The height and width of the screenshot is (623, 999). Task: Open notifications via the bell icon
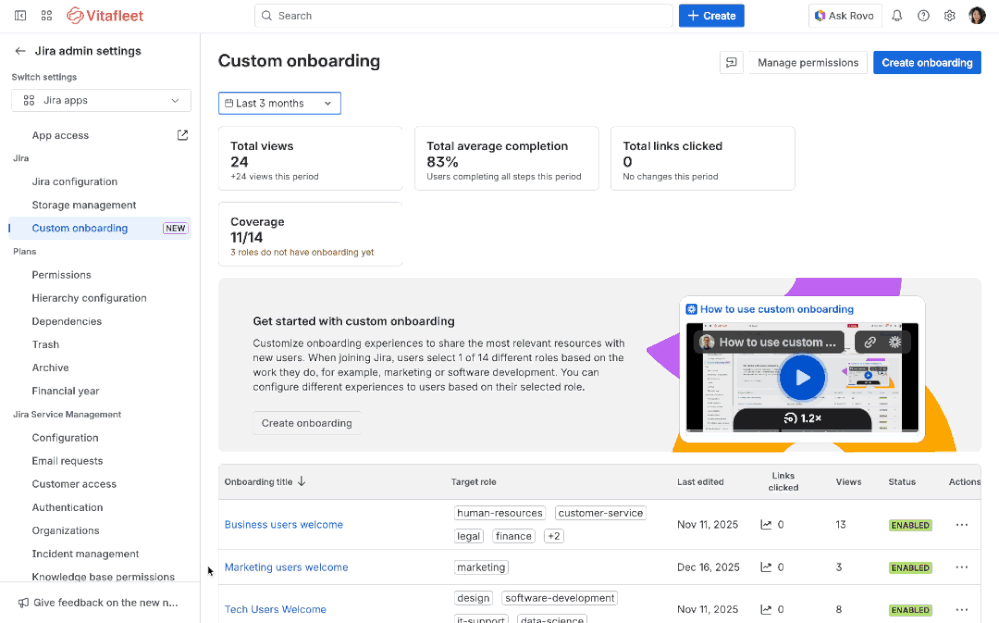coord(897,15)
